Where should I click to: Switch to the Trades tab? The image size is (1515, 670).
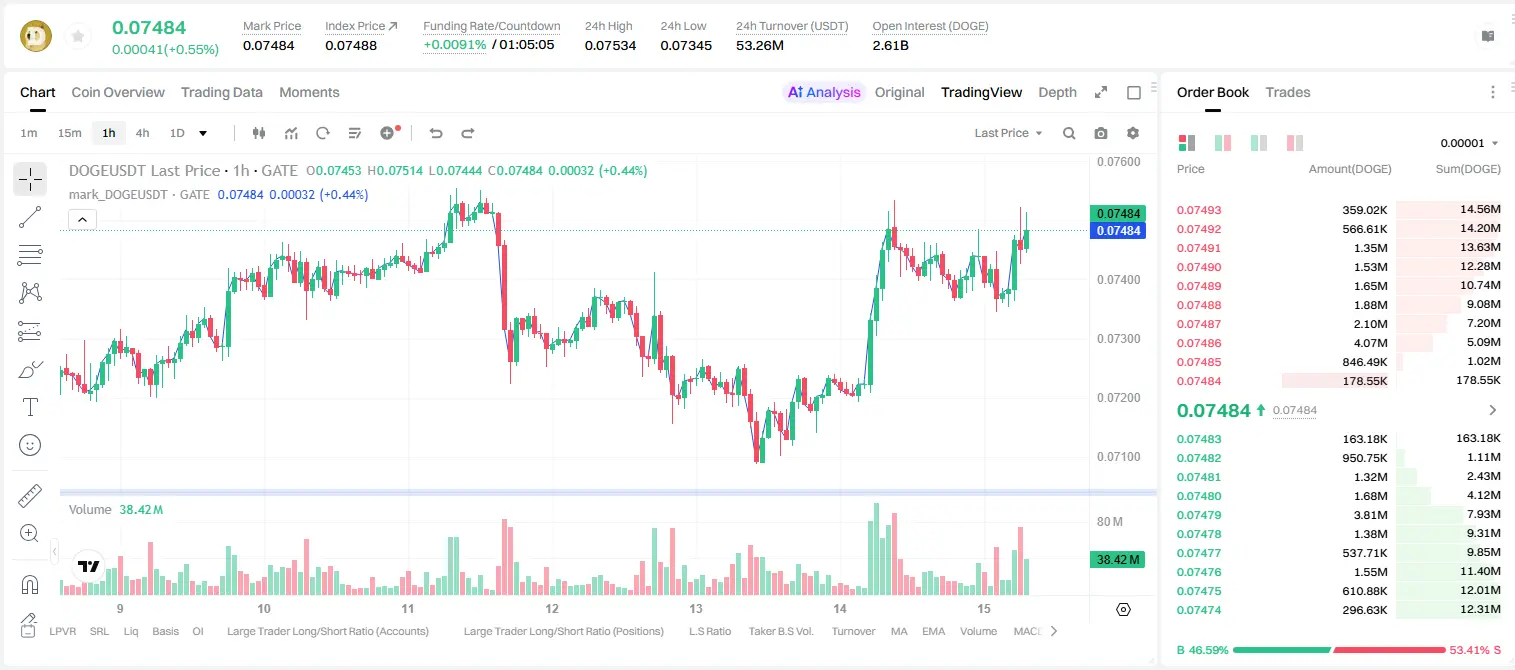[x=1288, y=92]
